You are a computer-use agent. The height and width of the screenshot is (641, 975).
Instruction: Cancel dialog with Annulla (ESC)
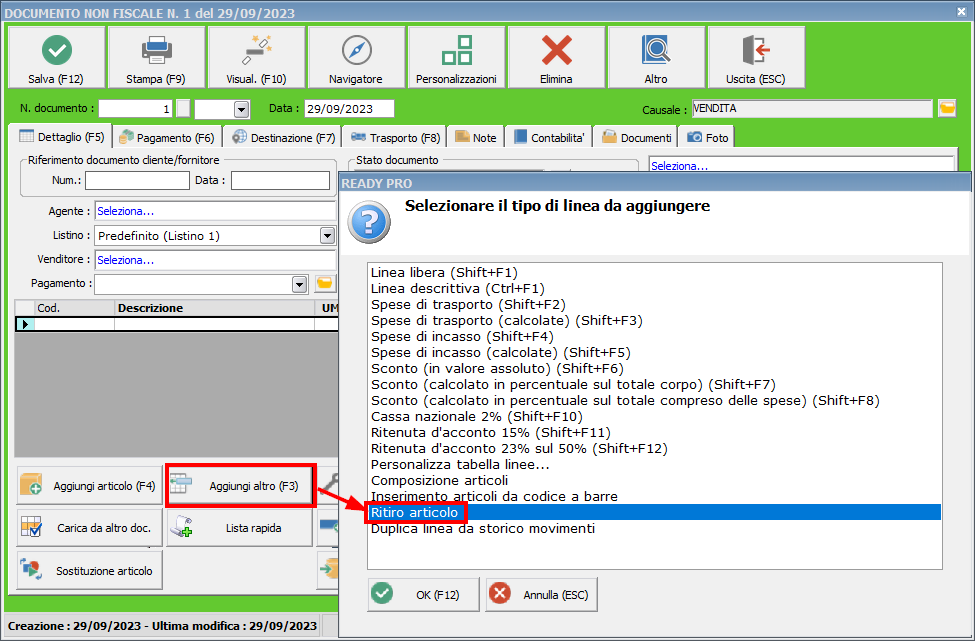click(x=542, y=594)
